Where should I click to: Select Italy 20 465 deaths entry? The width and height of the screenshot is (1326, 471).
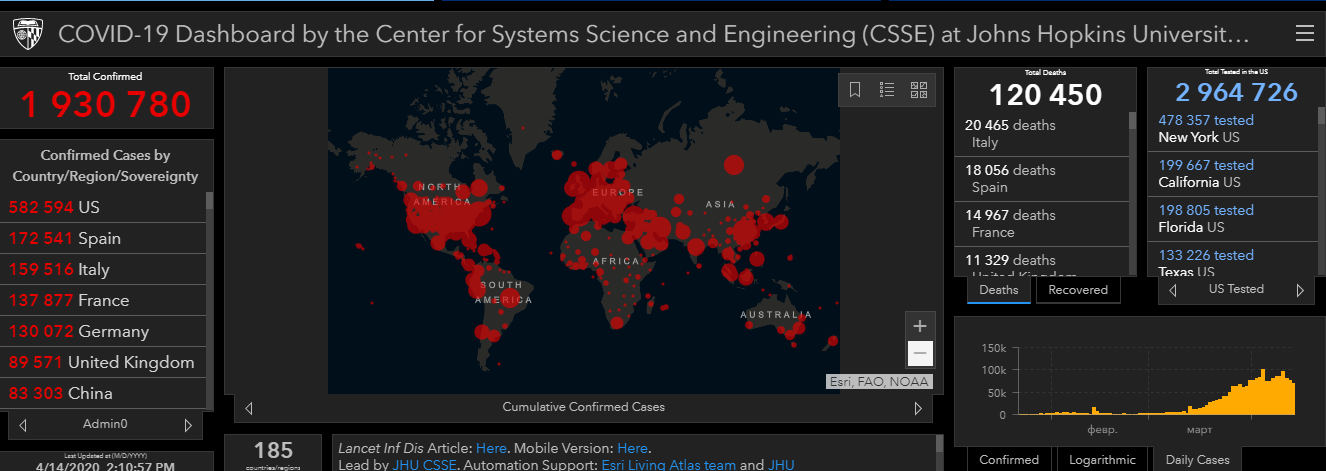tap(1042, 134)
